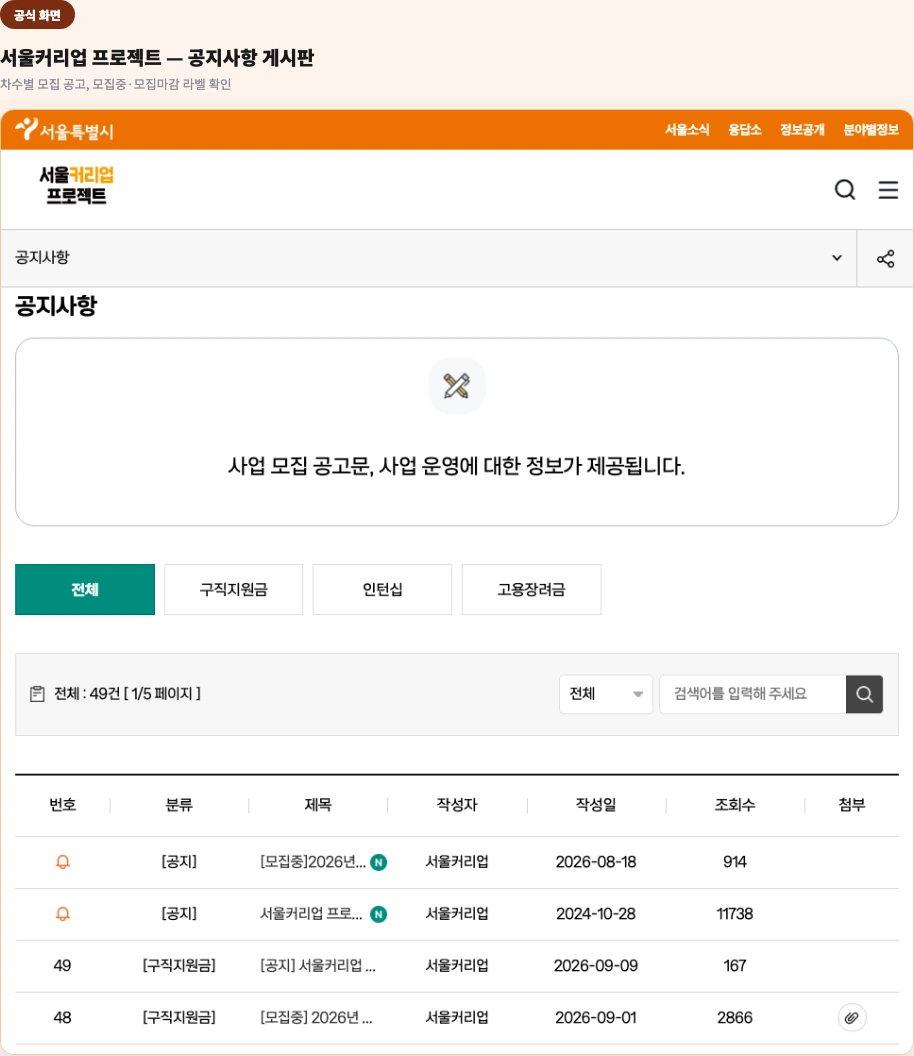The image size is (914, 1056).
Task: Click the 작성자 column header
Action: [x=457, y=804]
